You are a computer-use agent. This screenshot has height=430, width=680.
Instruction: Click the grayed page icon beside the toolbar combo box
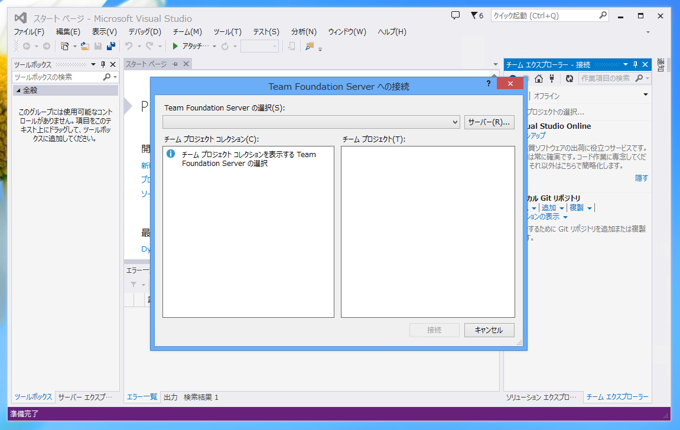(x=291, y=46)
